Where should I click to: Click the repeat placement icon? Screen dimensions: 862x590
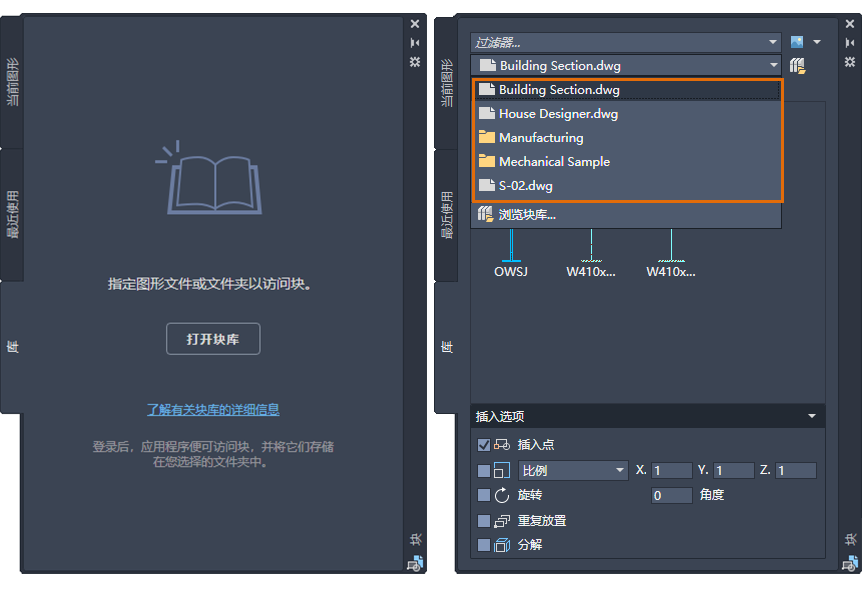tap(502, 521)
